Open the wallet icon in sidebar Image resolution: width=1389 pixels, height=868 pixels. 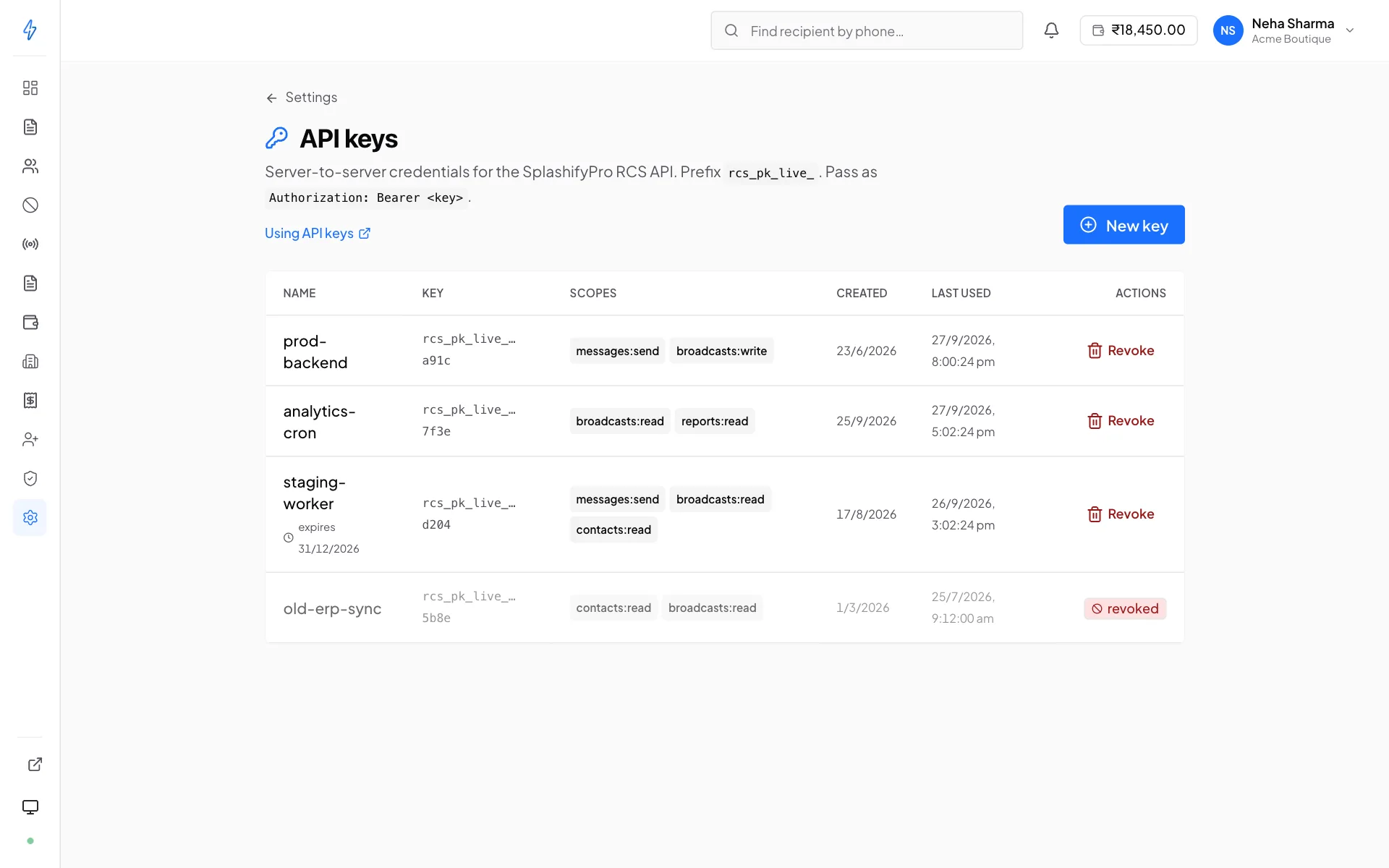tap(30, 322)
